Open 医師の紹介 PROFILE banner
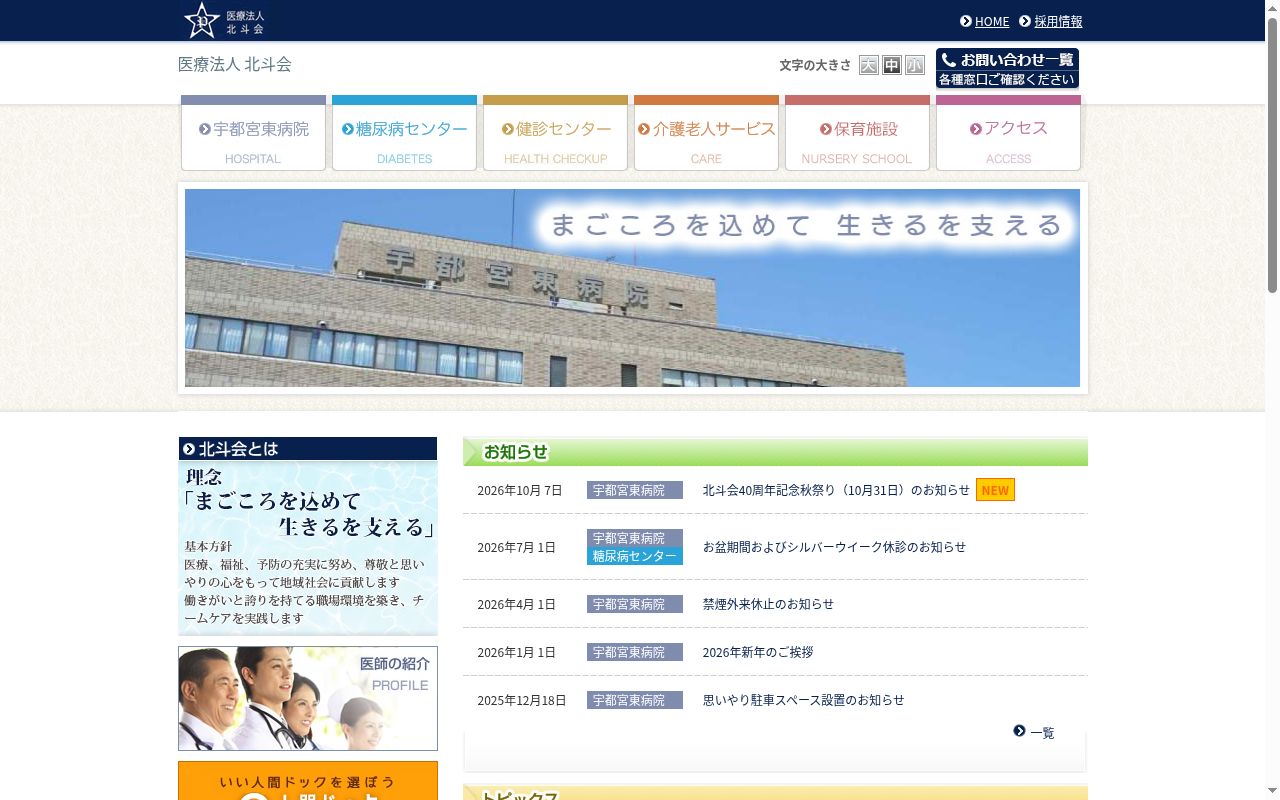This screenshot has width=1280, height=800. pos(308,698)
